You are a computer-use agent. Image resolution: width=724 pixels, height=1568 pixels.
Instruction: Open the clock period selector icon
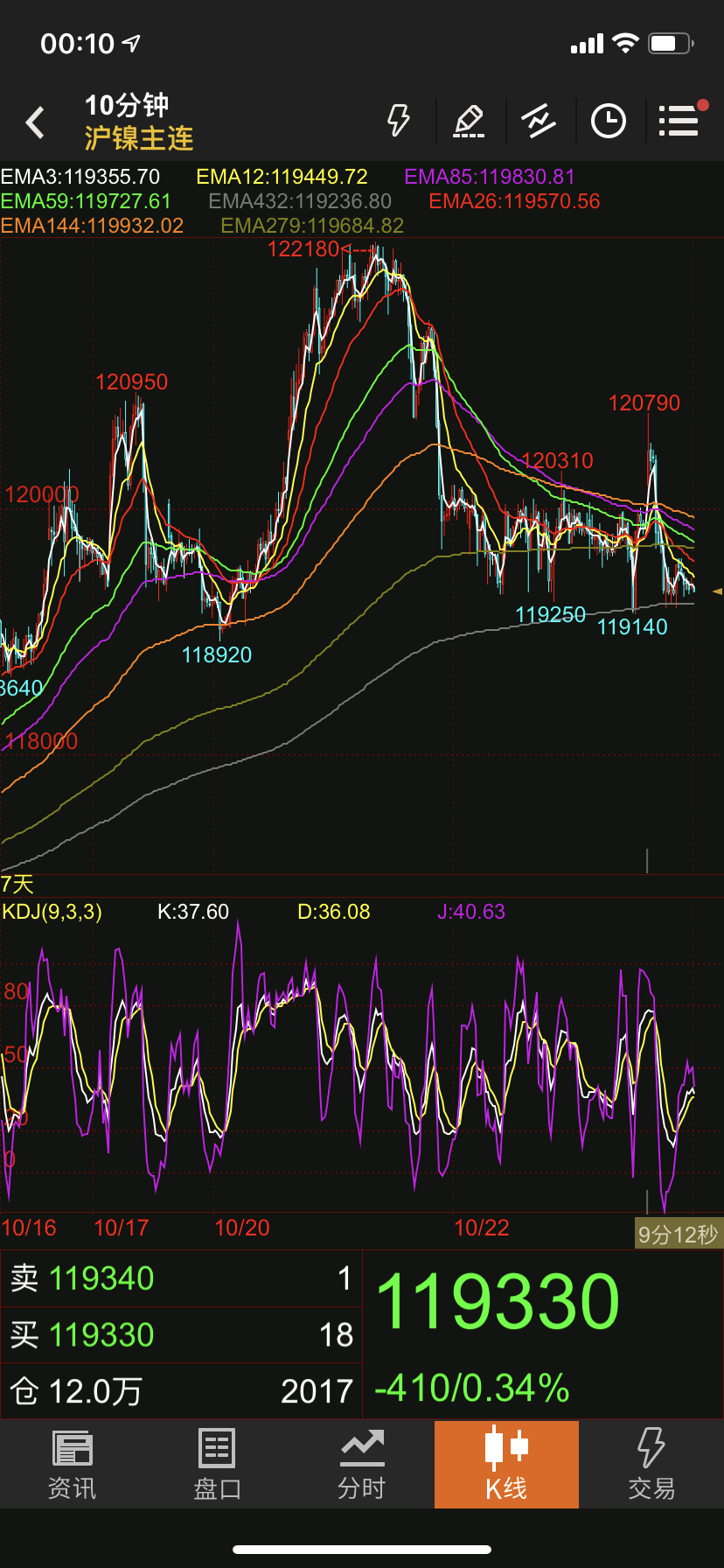(x=609, y=121)
